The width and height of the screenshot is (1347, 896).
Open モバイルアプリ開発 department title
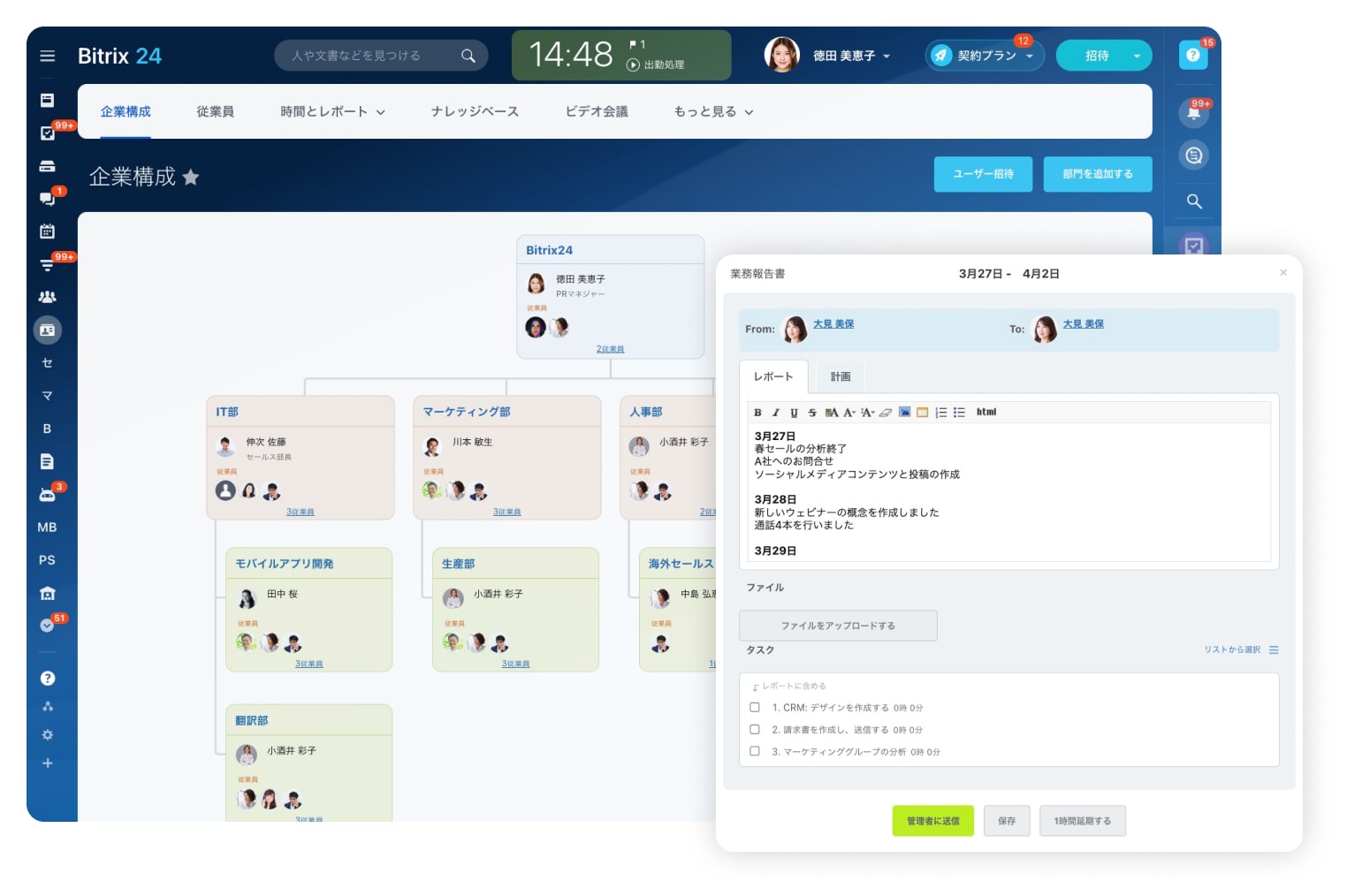(285, 564)
